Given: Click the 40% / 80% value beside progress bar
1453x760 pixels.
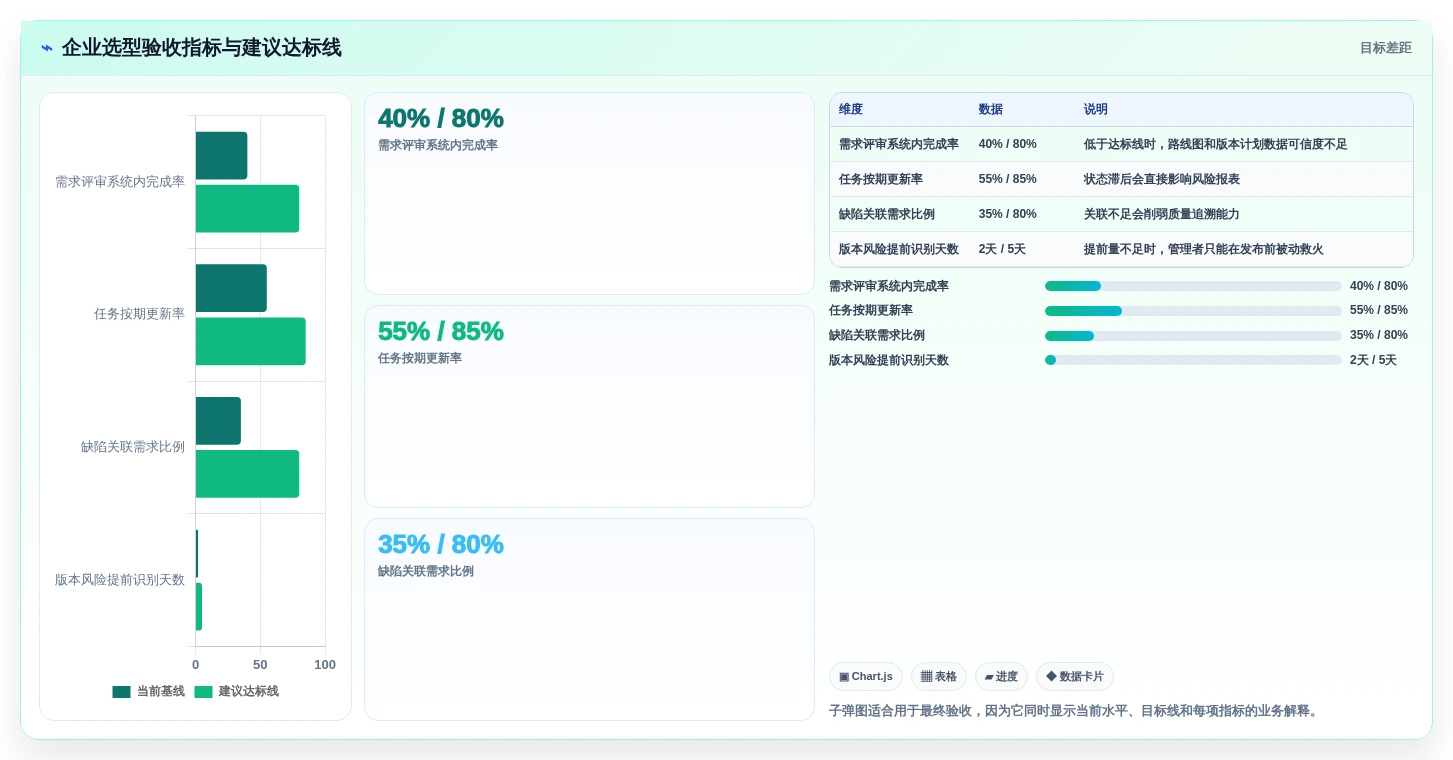Looking at the screenshot, I should 1378,286.
